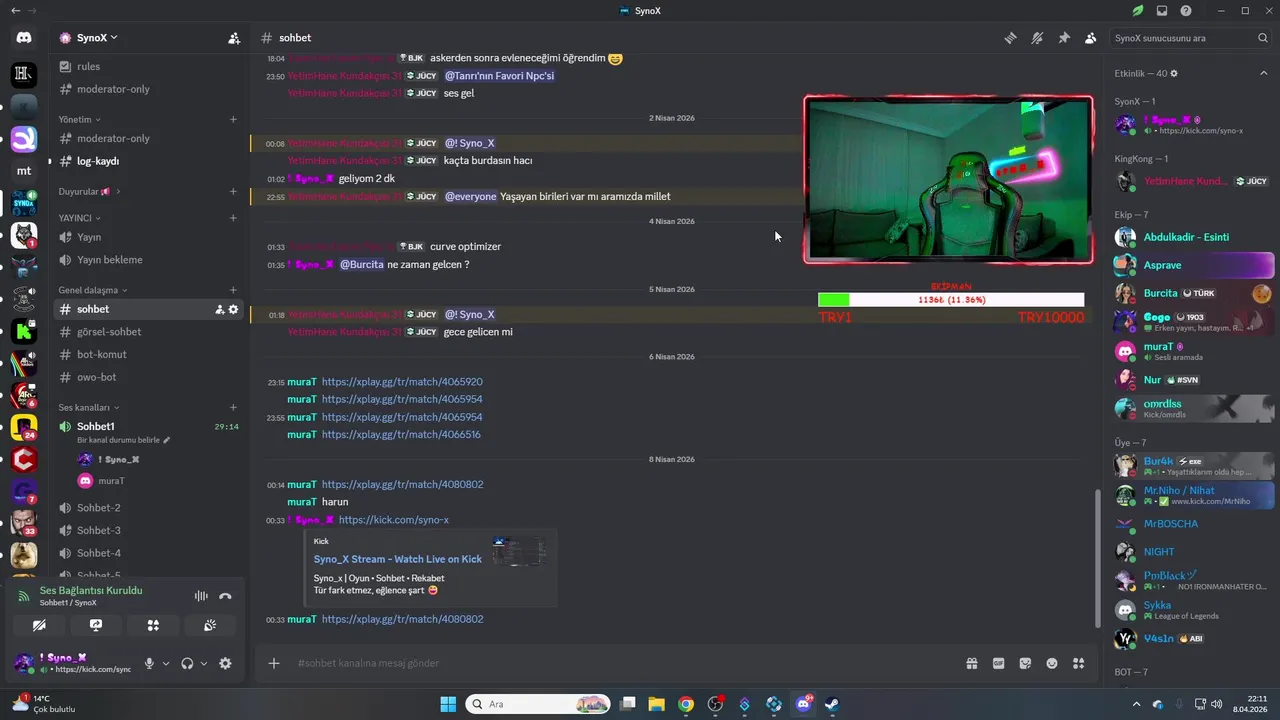Open Discord direct messages home icon

[24, 38]
